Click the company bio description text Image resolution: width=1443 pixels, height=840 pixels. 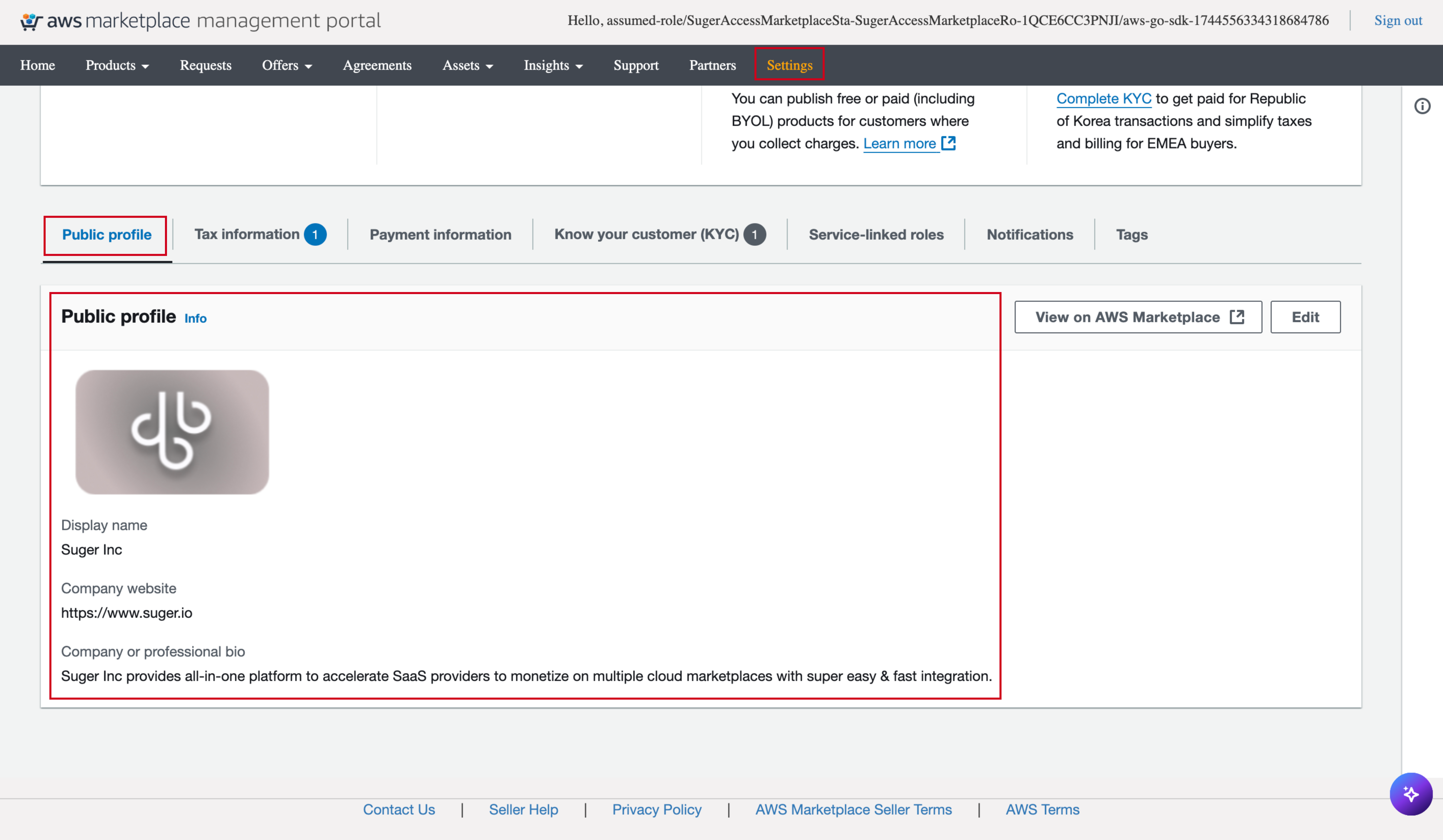click(526, 676)
